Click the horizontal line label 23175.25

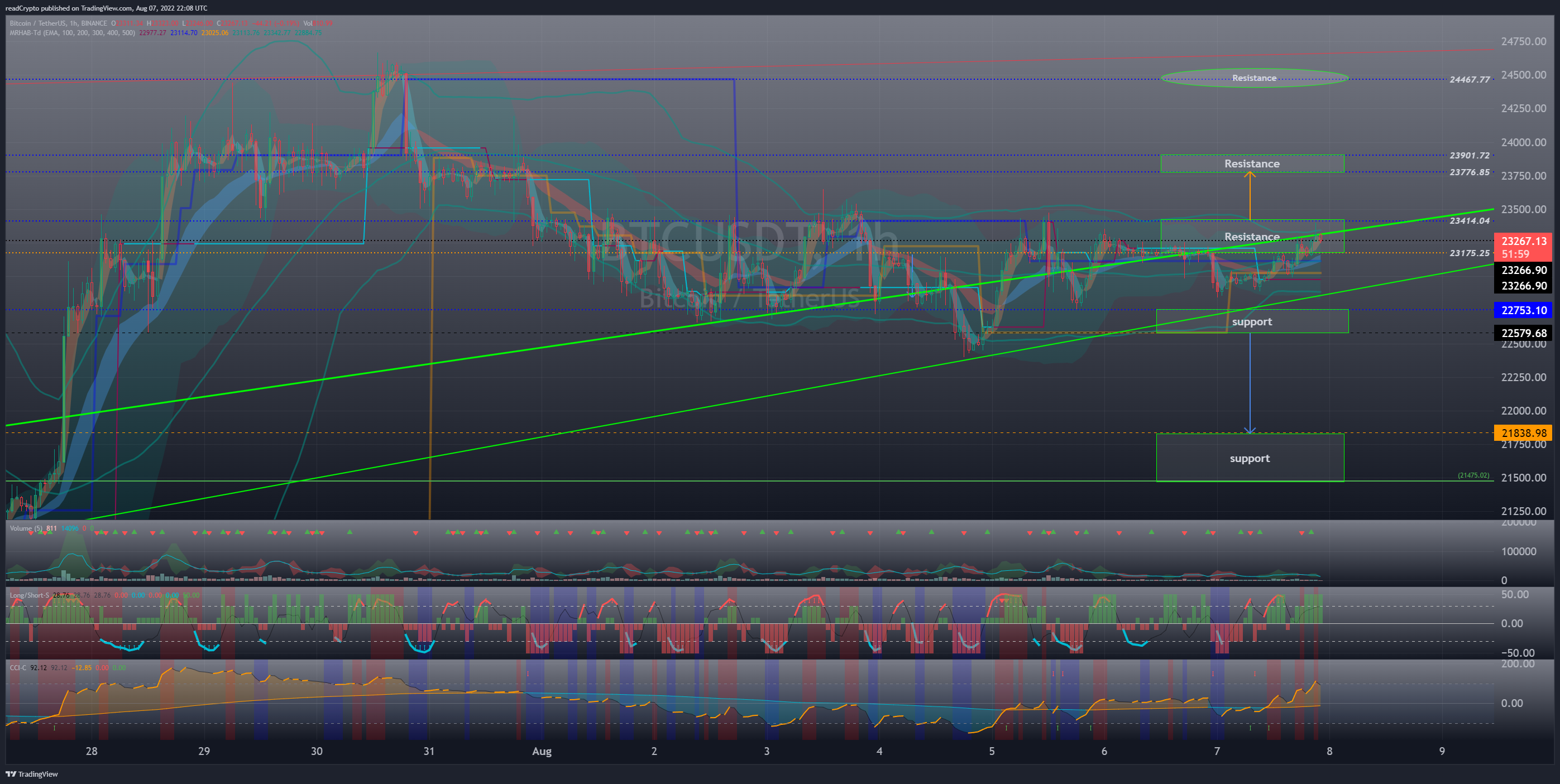tap(1469, 253)
